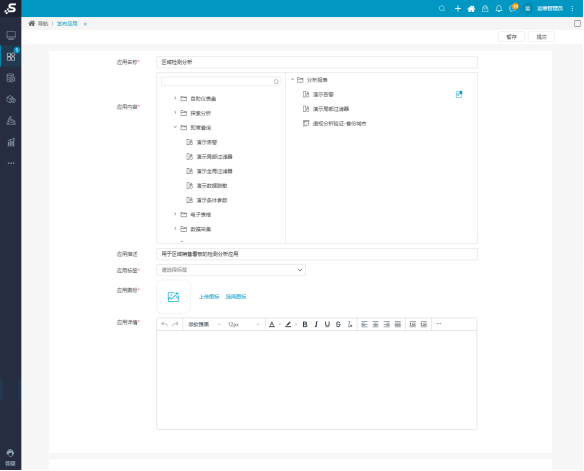Expand the 探索分析 folder

point(175,113)
